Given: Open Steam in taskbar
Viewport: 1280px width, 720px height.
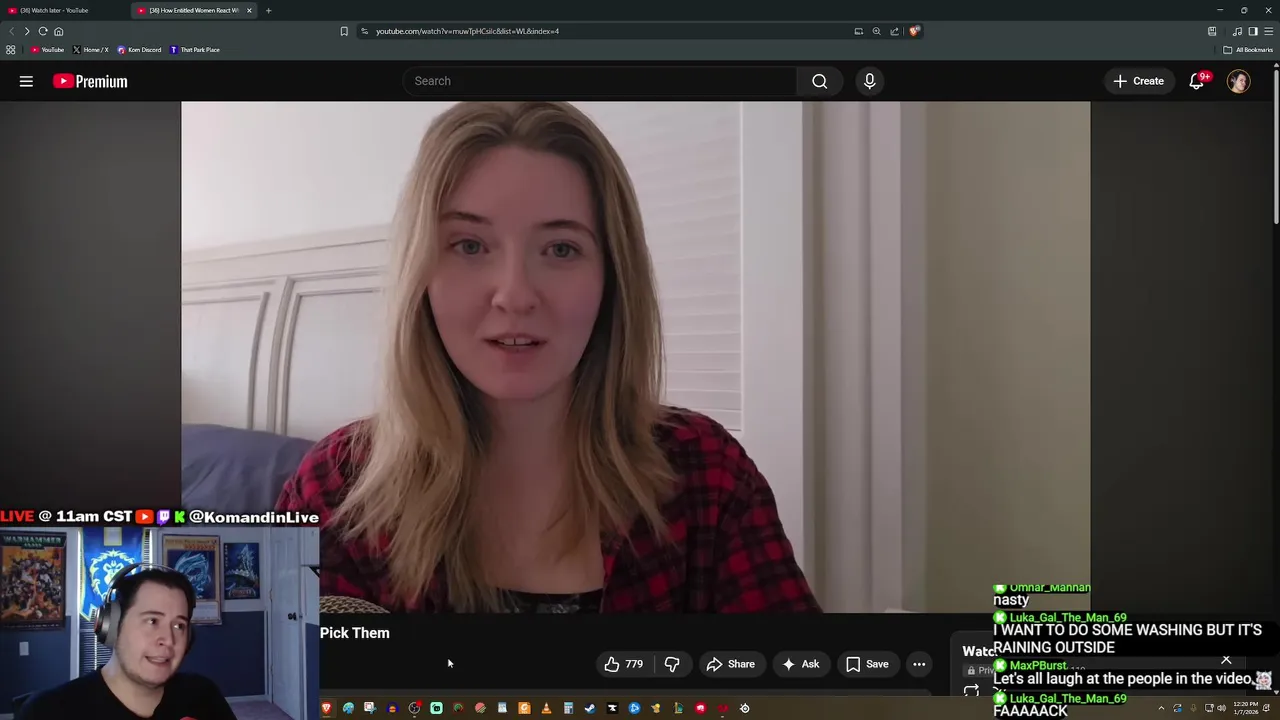Looking at the screenshot, I should [590, 708].
